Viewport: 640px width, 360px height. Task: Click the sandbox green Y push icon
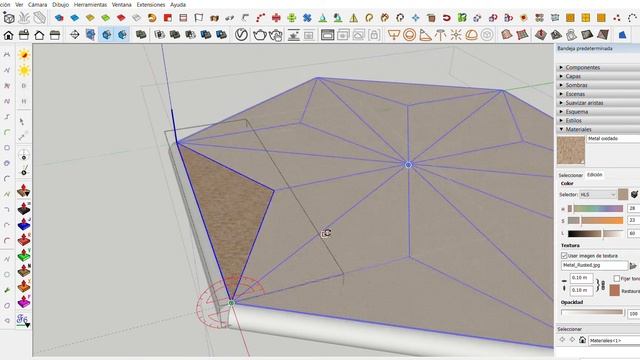(x=24, y=255)
